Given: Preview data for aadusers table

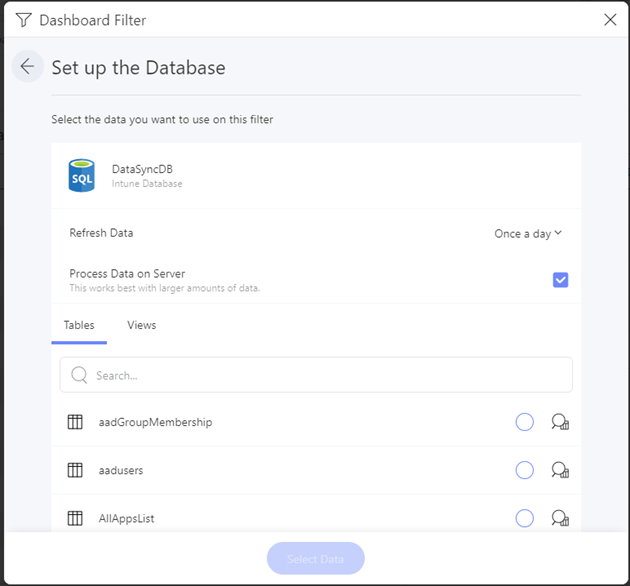Looking at the screenshot, I should (560, 470).
